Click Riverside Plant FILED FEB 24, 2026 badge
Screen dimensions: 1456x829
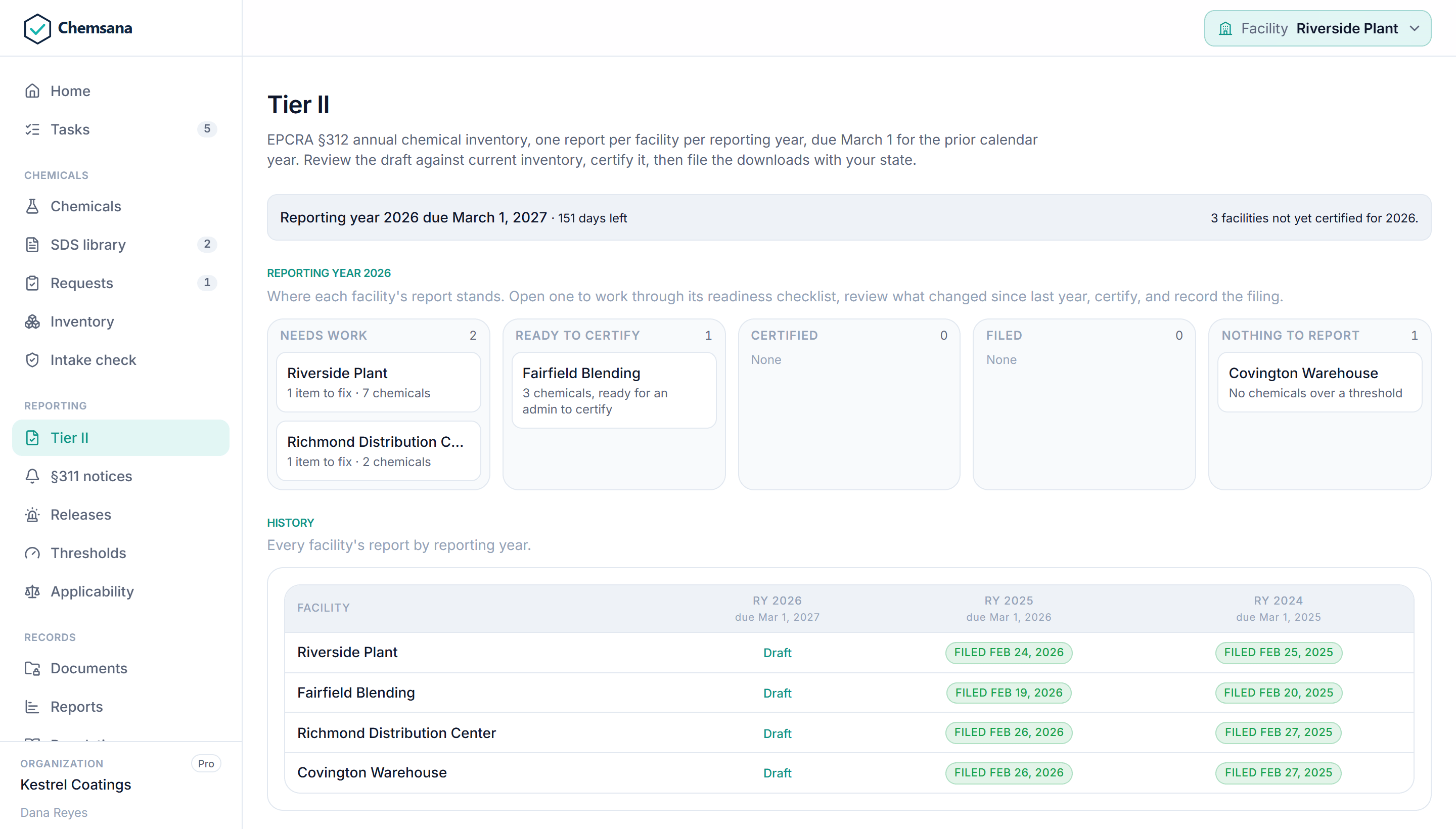pos(1009,653)
